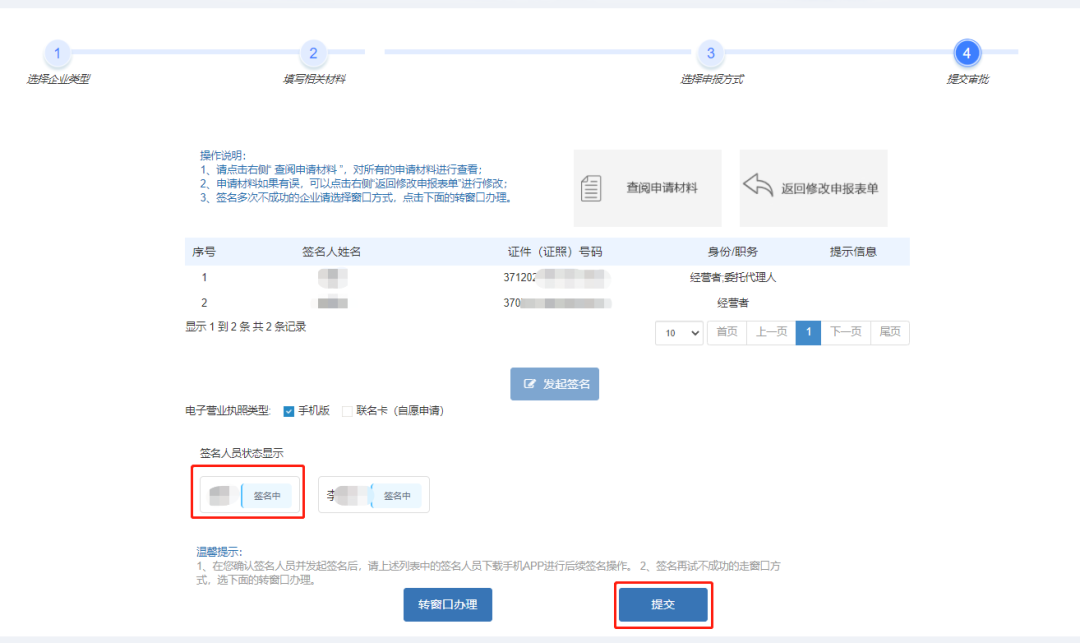Click the 转窗口办理 button
Viewport: 1080px width, 643px height.
[x=448, y=605]
